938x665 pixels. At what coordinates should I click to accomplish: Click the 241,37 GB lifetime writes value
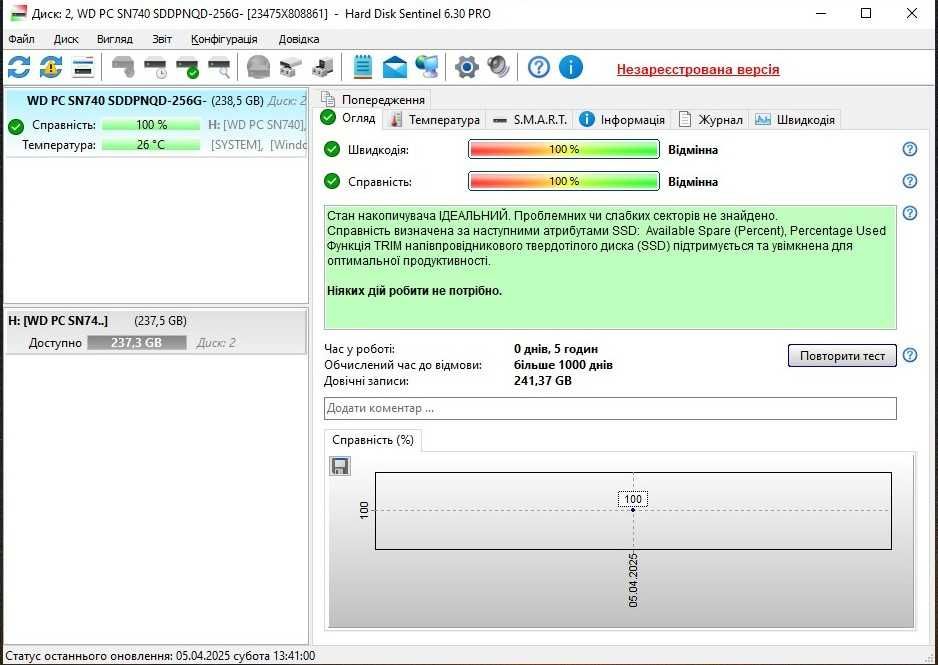pyautogui.click(x=543, y=381)
